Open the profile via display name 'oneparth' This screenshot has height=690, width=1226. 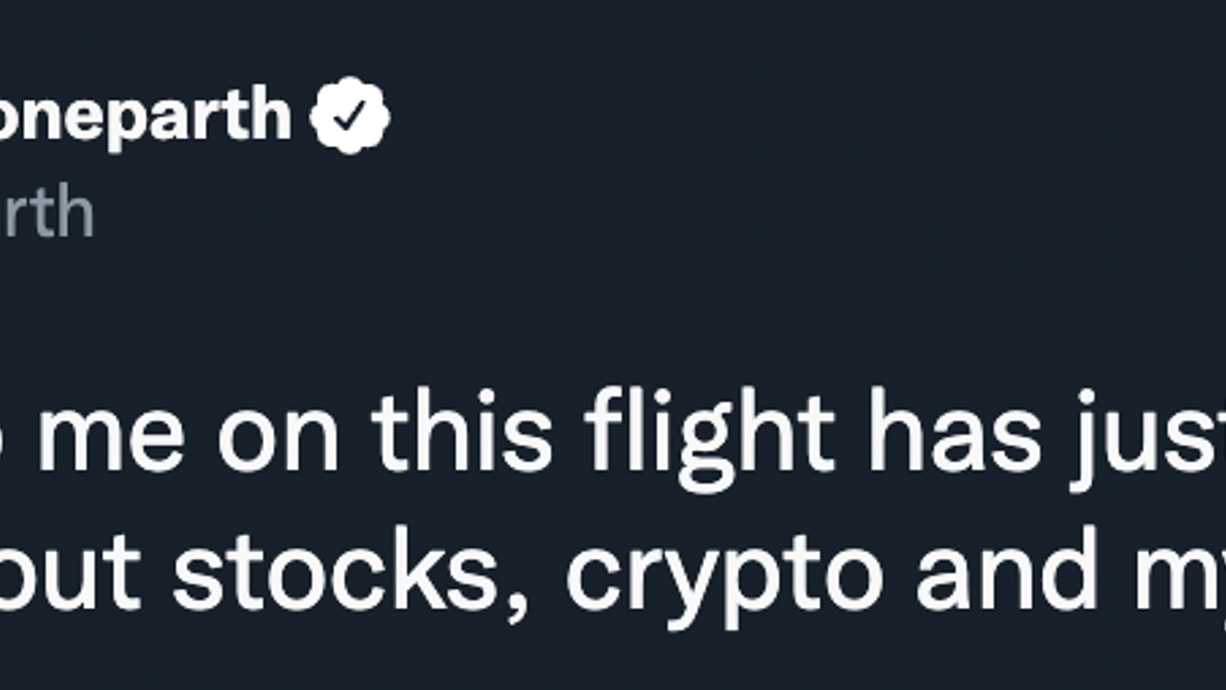(x=145, y=118)
